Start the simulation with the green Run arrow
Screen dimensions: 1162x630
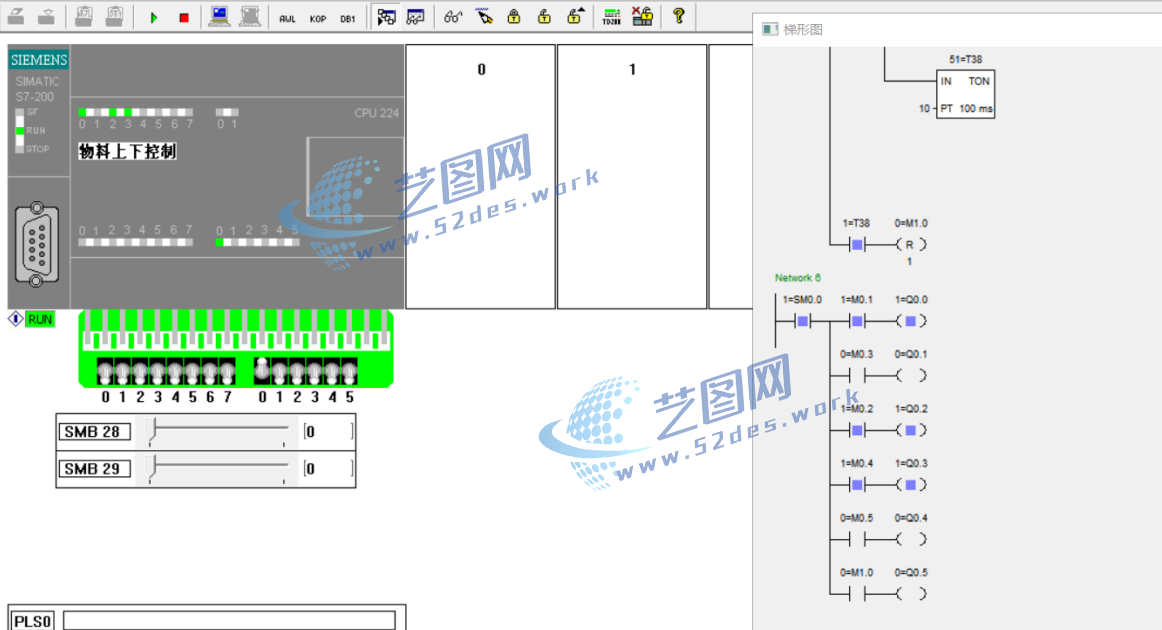point(154,18)
